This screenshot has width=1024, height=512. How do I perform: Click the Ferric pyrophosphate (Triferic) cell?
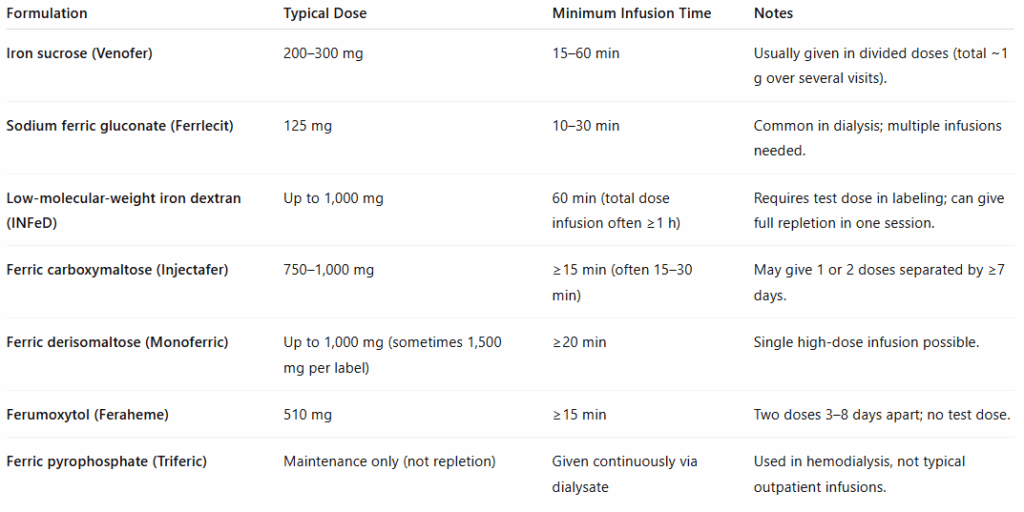pos(107,462)
